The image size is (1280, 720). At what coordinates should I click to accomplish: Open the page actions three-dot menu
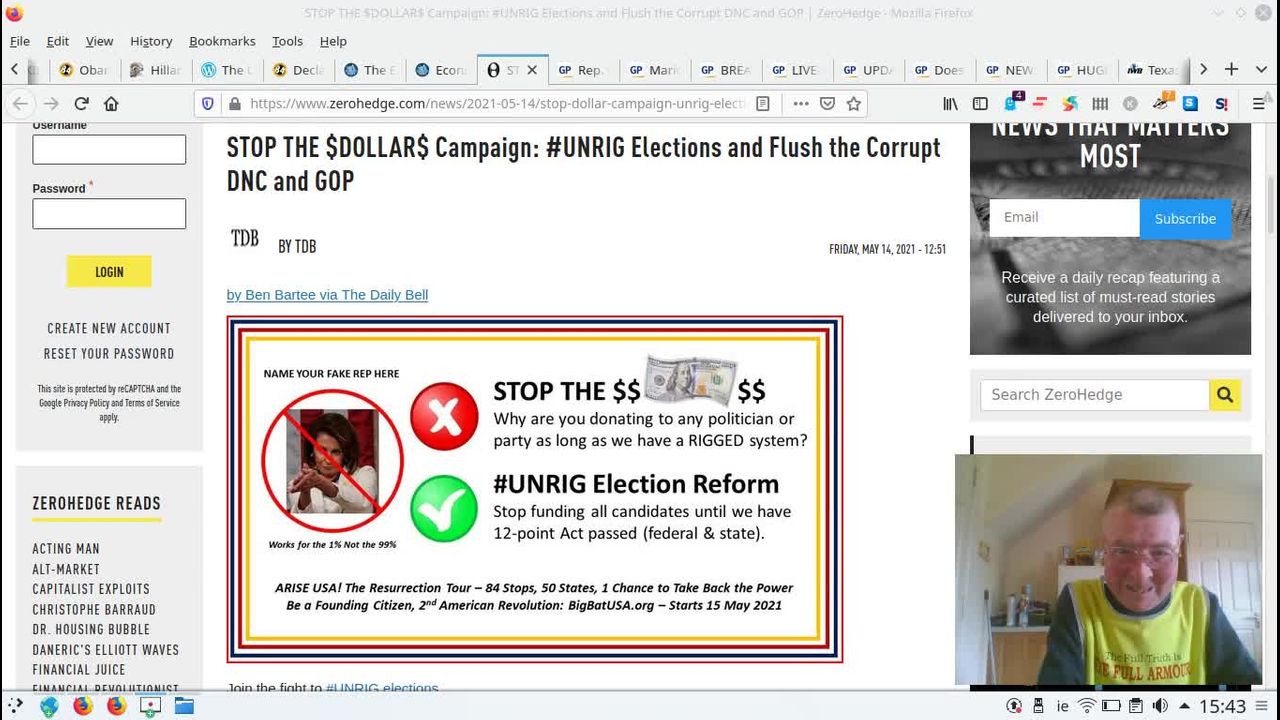coord(800,103)
